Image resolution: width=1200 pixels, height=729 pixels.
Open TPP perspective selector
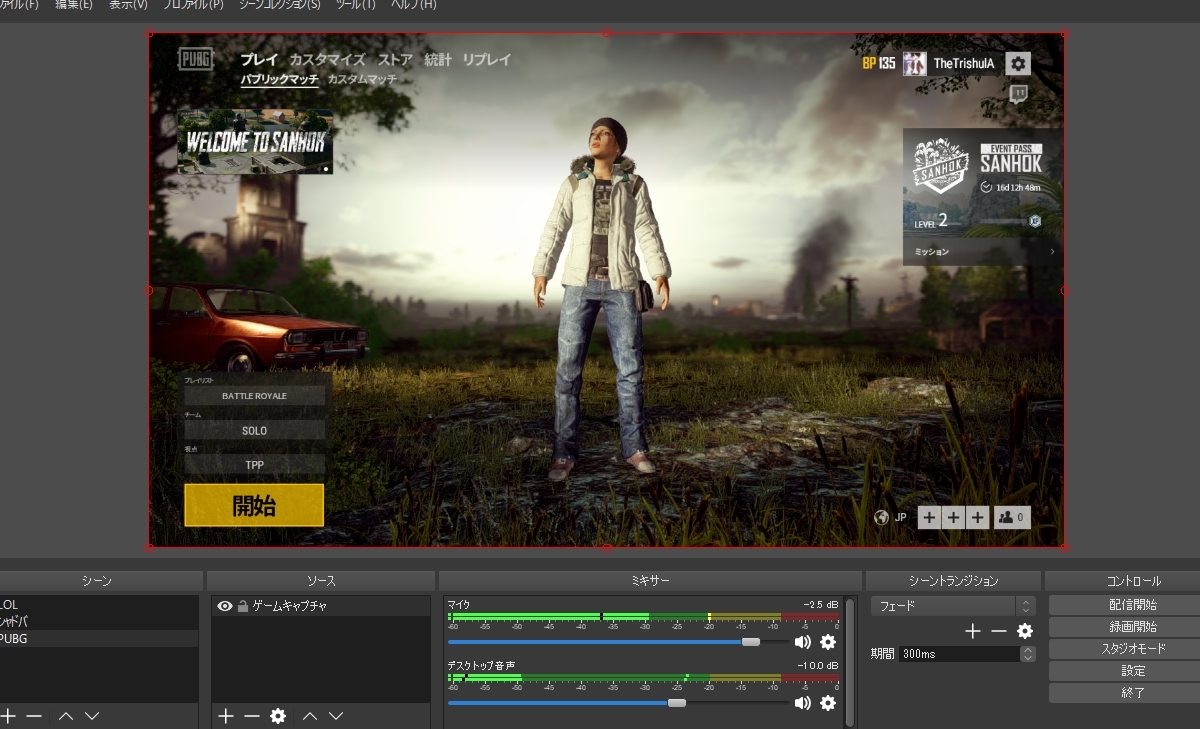(x=254, y=465)
